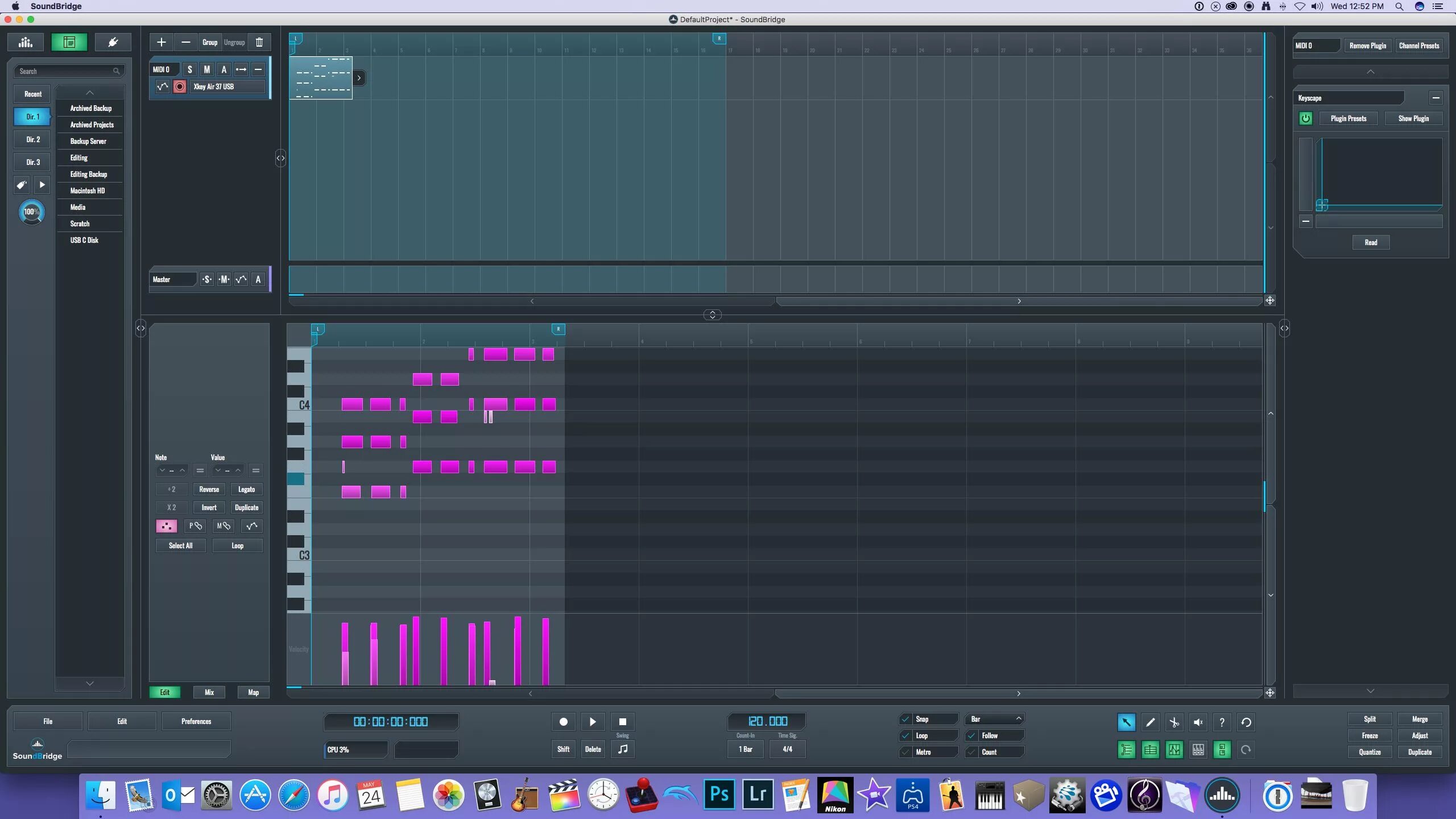Disable the Snap checkbox
This screenshot has width=1456, height=819.
point(905,719)
